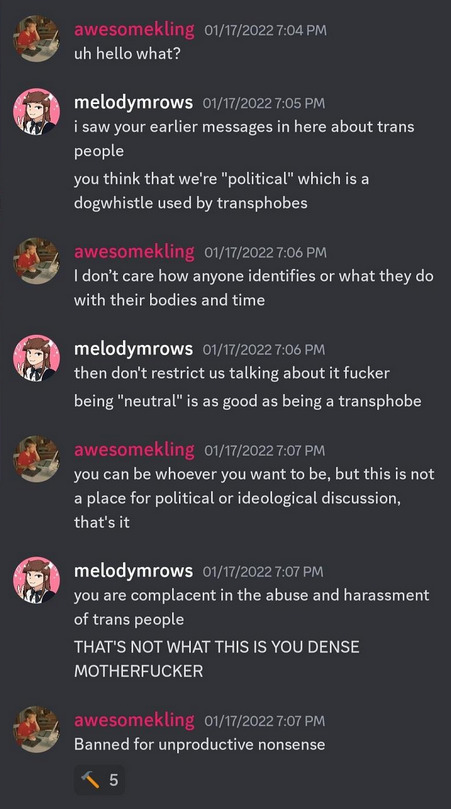The width and height of the screenshot is (451, 809).
Task: Click awesomekling's avatar beside the 'Banned' message
Action: 36,730
